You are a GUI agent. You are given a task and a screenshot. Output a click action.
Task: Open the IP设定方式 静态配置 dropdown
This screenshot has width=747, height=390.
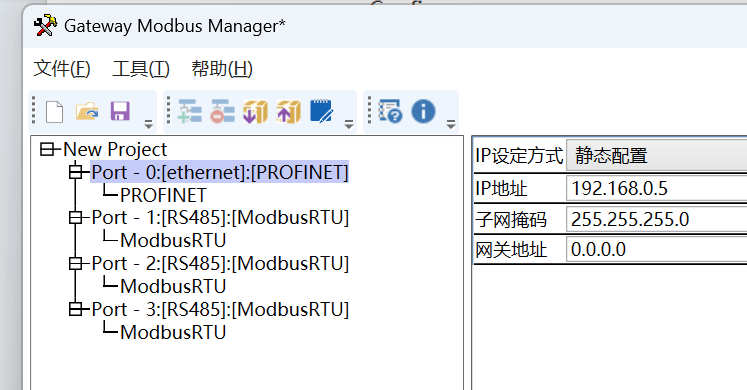(657, 156)
